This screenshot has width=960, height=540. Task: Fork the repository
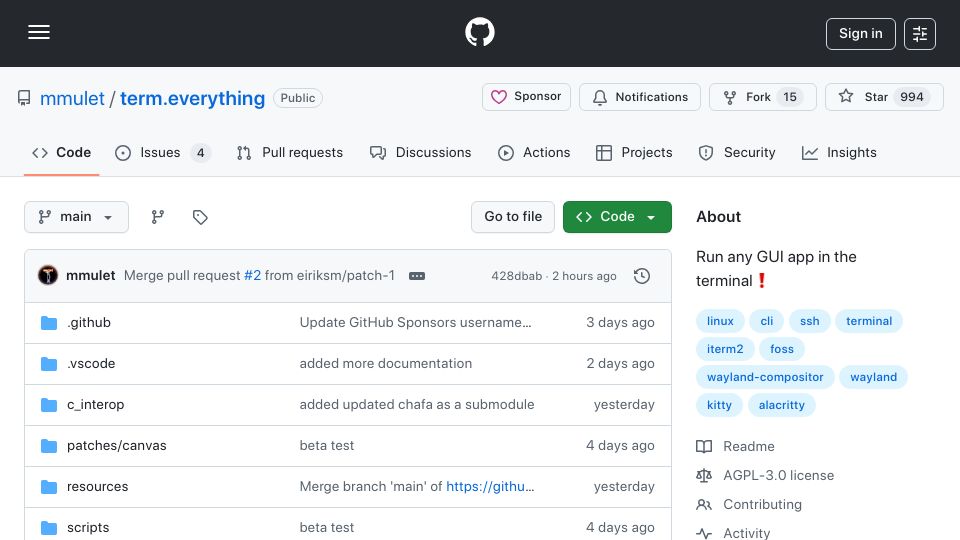(x=763, y=97)
